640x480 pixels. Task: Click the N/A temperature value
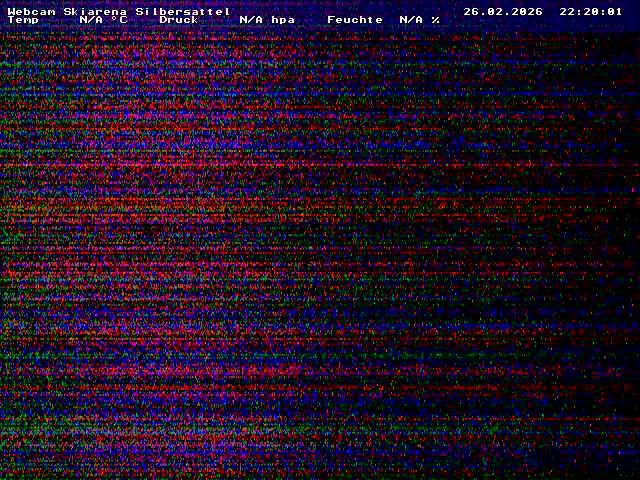pyautogui.click(x=91, y=20)
